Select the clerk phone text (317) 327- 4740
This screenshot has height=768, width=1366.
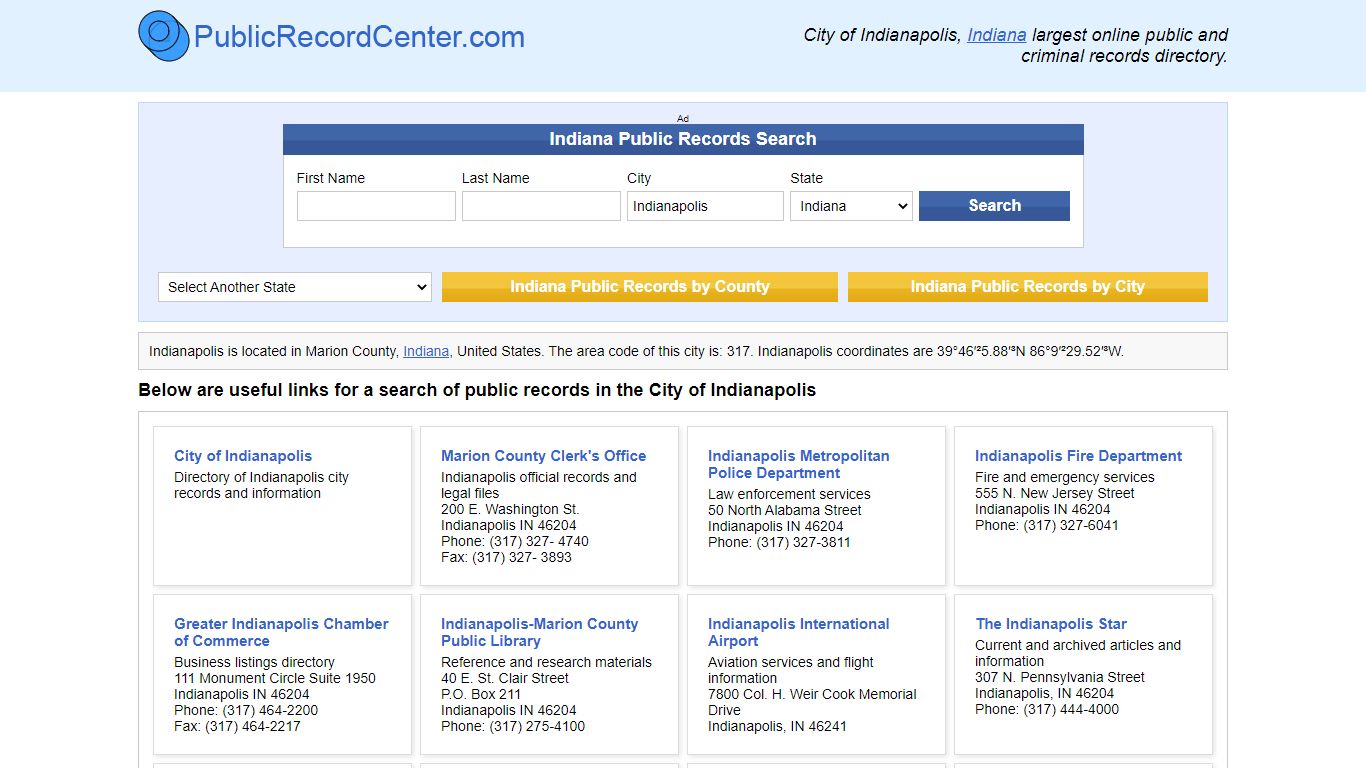tap(539, 541)
